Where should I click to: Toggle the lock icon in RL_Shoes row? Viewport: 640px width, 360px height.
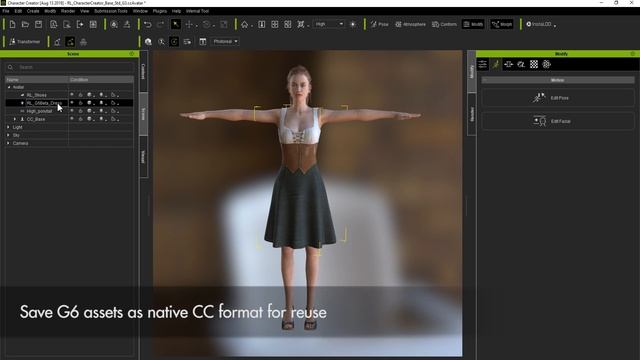click(80, 95)
